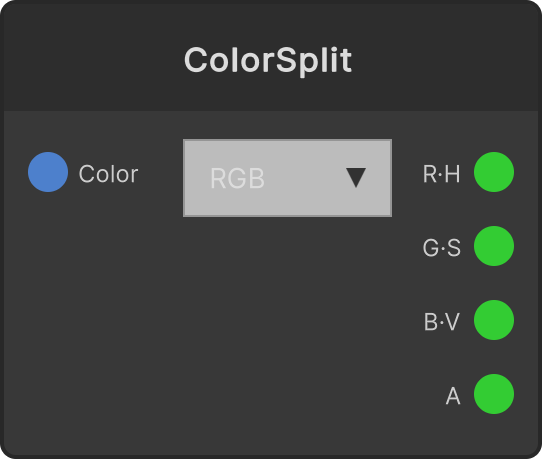The height and width of the screenshot is (459, 542).
Task: Click empty node body below RGB dropdown
Action: pyautogui.click(x=287, y=311)
